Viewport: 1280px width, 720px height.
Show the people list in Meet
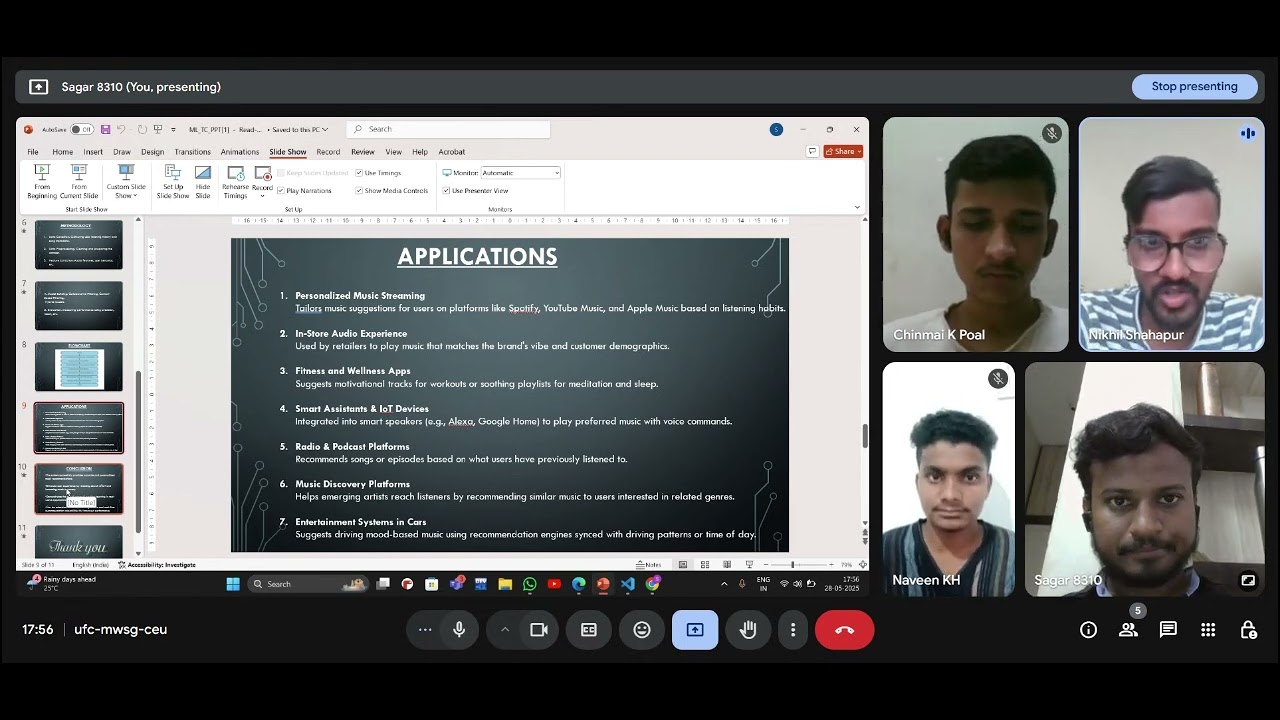pos(1128,630)
